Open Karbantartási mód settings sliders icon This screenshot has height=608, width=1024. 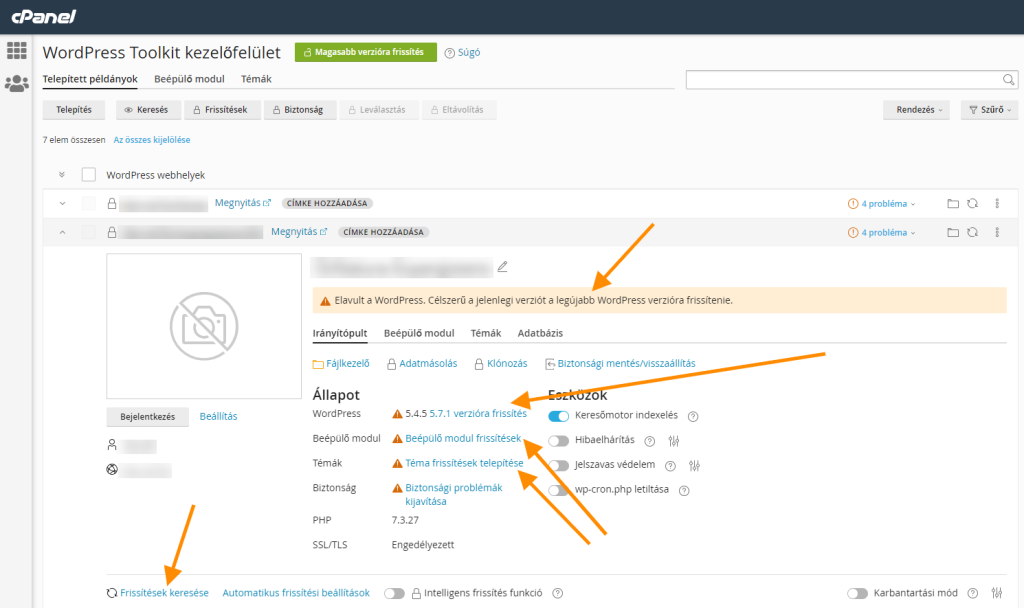pos(997,593)
